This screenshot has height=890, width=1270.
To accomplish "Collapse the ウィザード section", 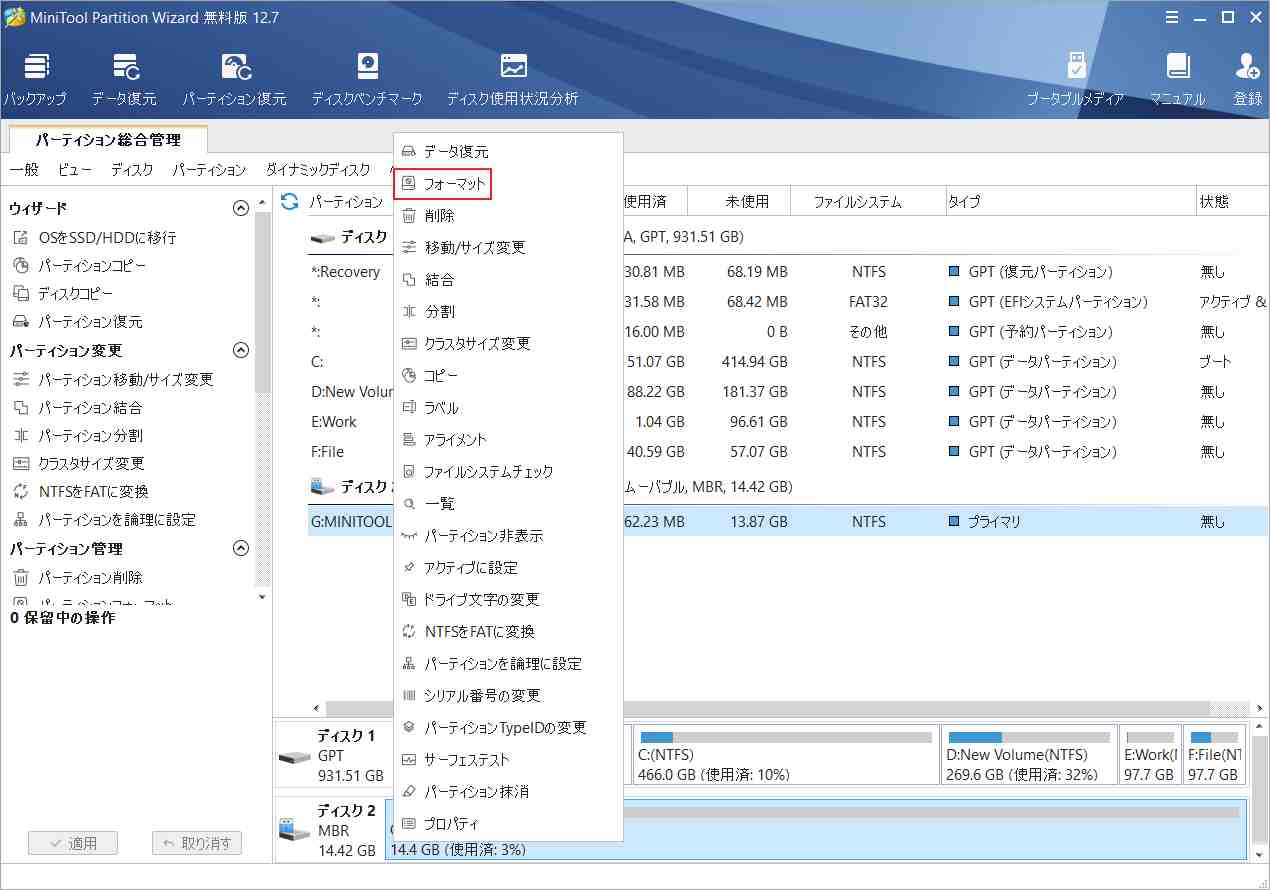I will (x=240, y=208).
